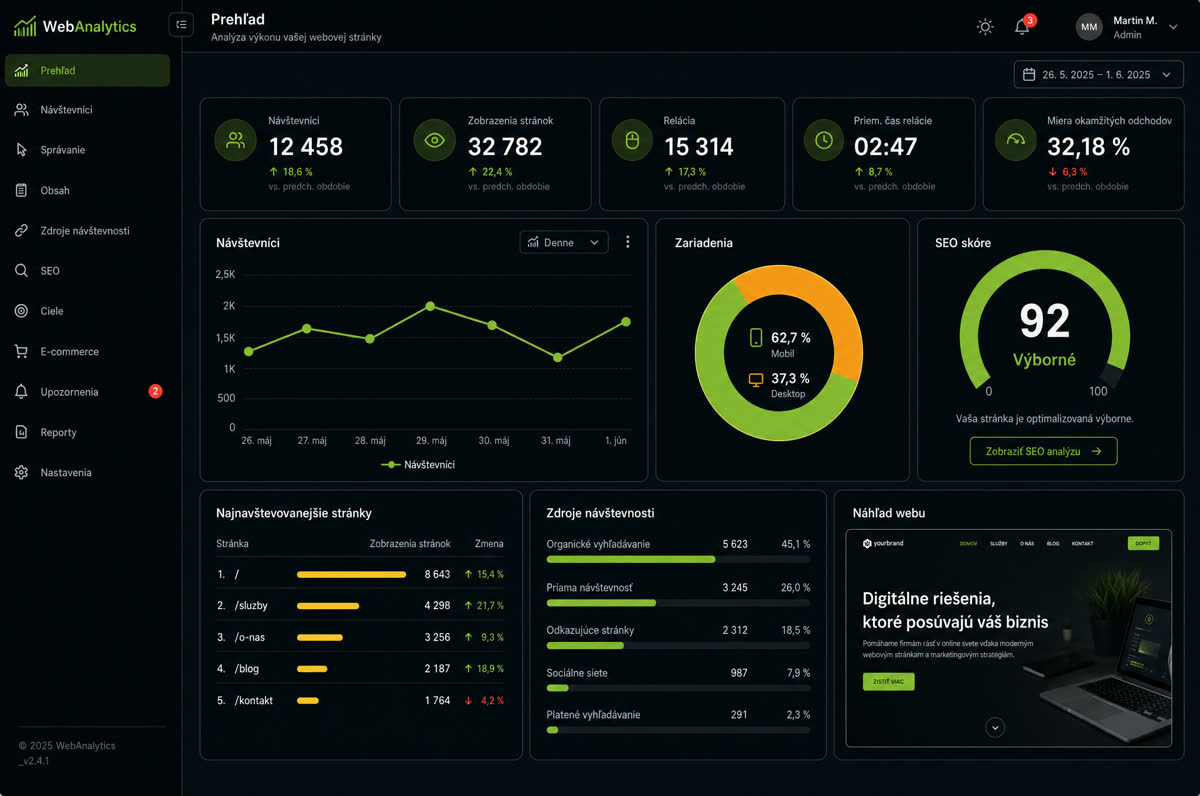Image resolution: width=1200 pixels, height=796 pixels.
Task: Click the Zdroje návštevnosti link icon
Action: 22,231
